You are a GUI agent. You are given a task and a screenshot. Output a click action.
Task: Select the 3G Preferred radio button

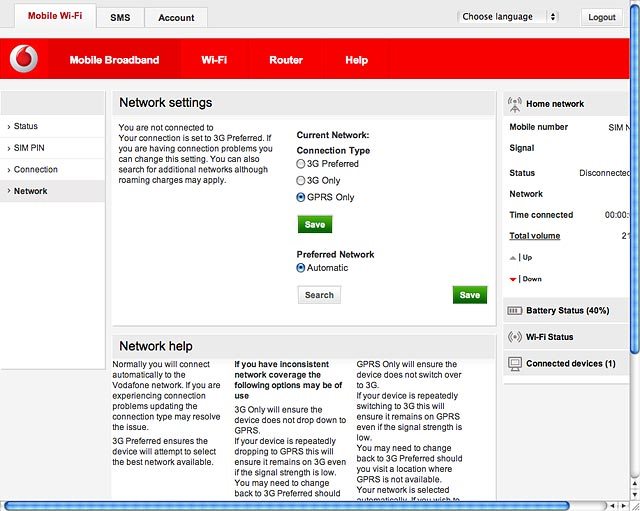pos(301,164)
